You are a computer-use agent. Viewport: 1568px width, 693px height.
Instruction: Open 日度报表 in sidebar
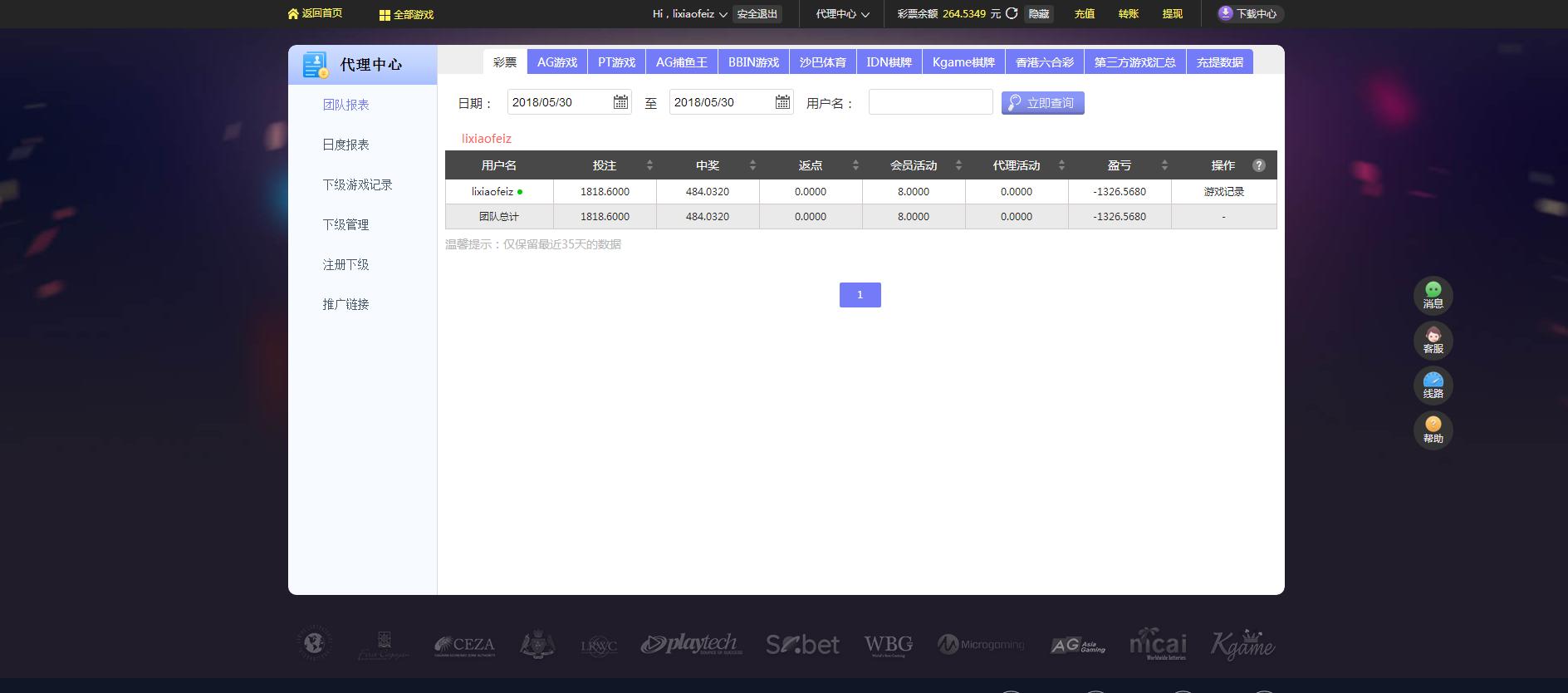pyautogui.click(x=346, y=145)
